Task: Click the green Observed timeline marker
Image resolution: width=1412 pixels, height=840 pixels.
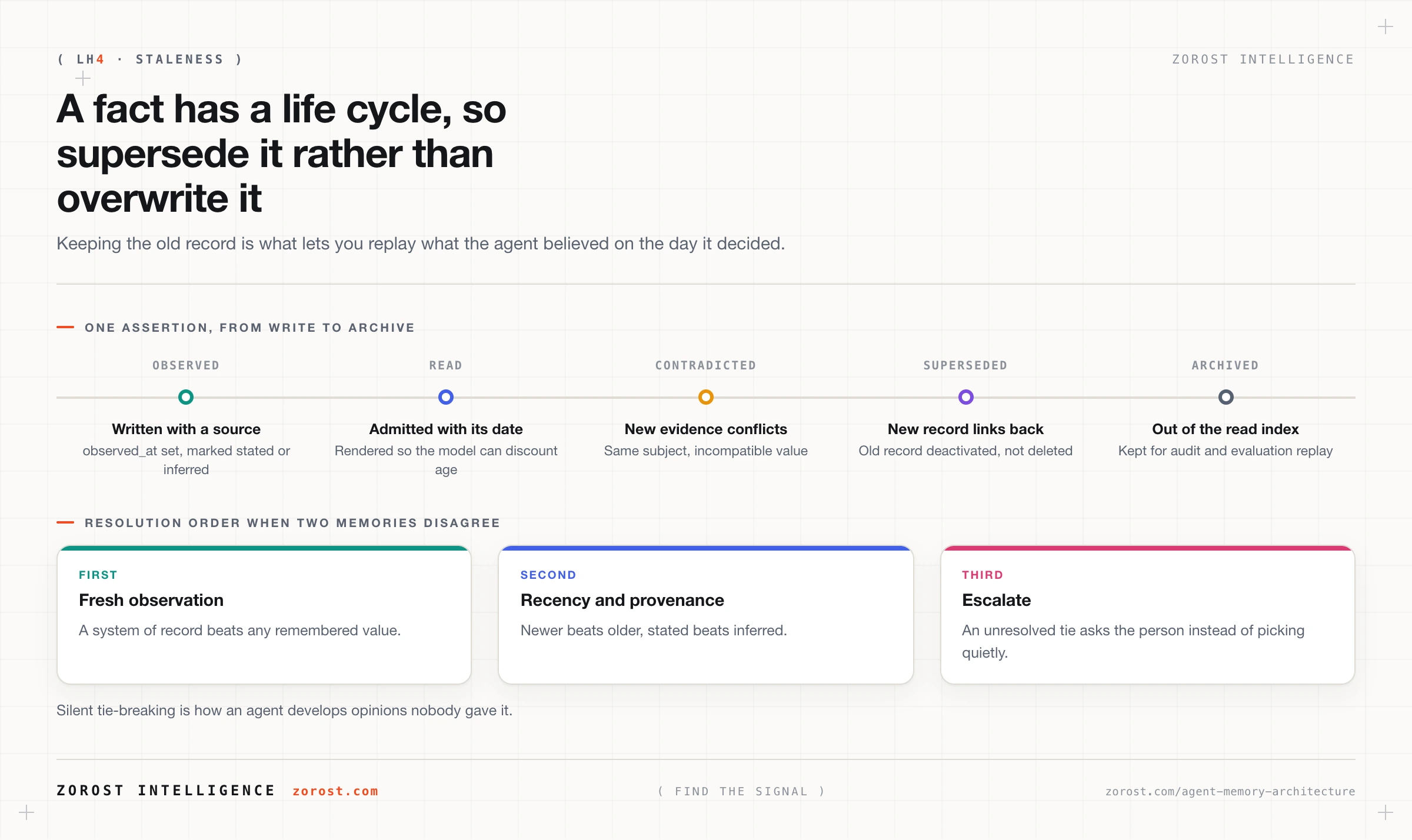Action: pyautogui.click(x=186, y=397)
